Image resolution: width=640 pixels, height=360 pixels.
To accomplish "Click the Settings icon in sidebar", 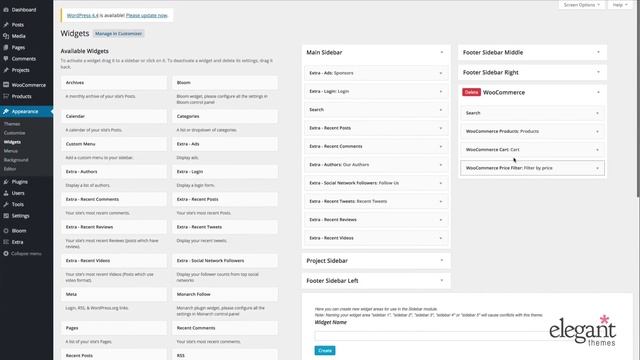I will click(6, 216).
